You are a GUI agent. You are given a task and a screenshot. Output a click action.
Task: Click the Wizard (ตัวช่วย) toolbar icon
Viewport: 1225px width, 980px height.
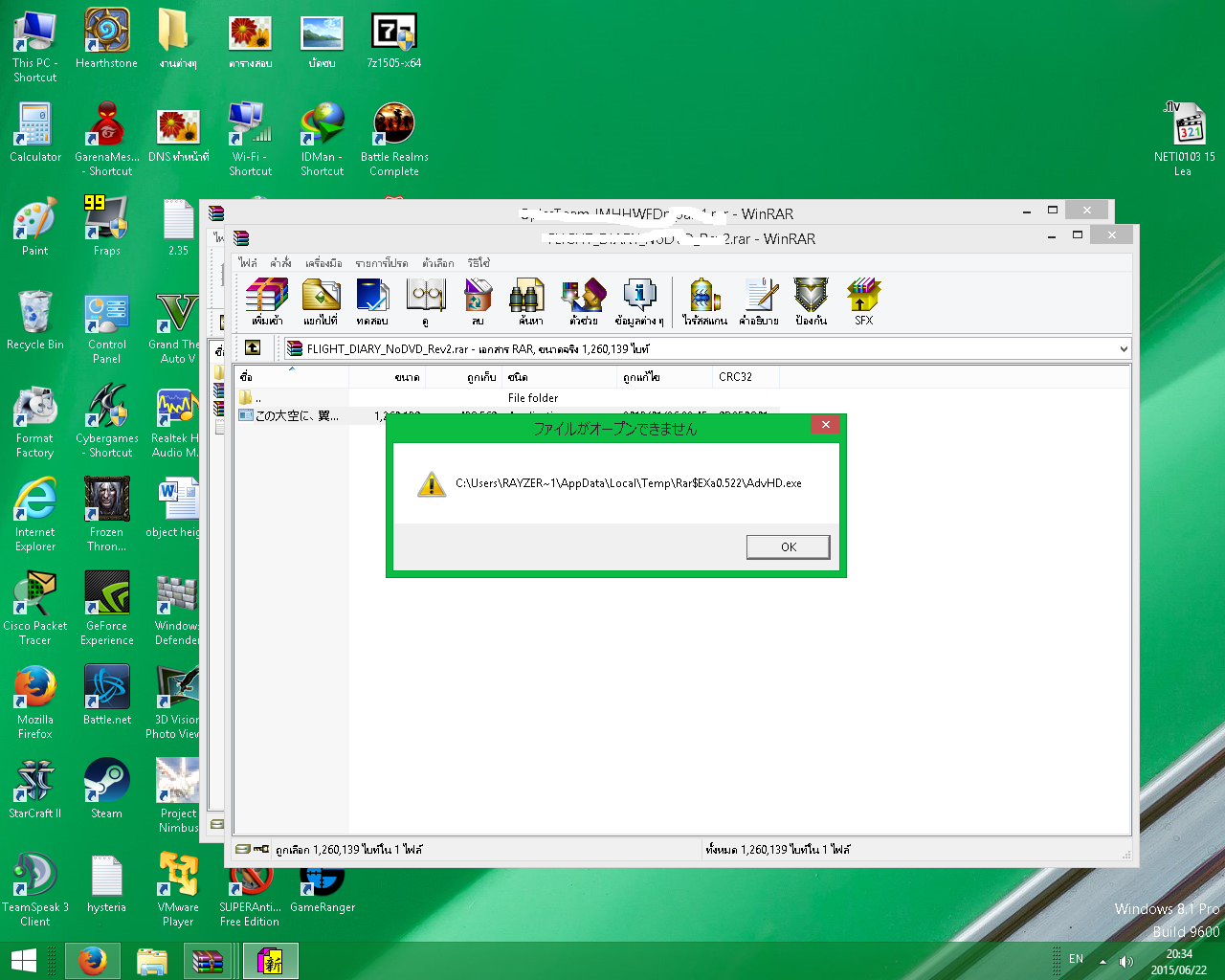pos(583,302)
